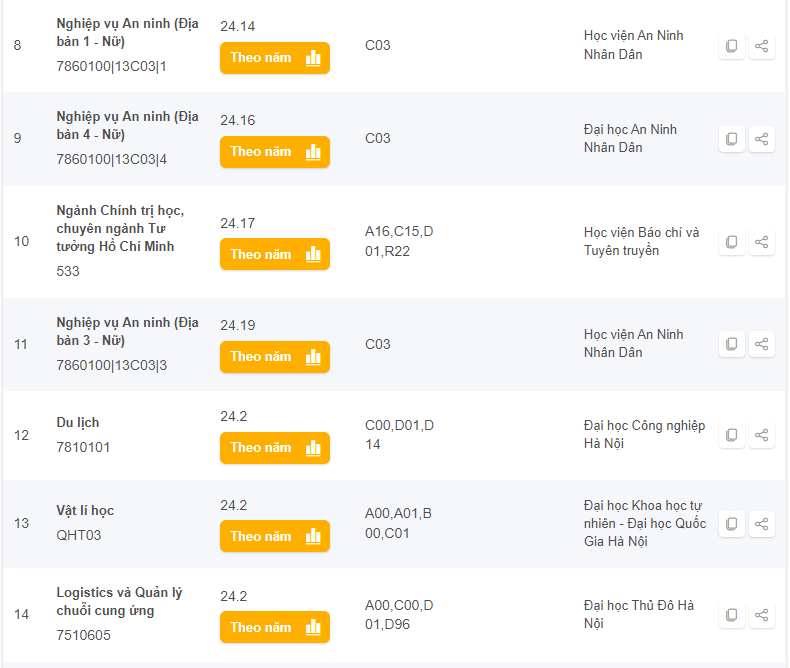
Task: Open Theo năm chart for score 24.16
Action: pyautogui.click(x=274, y=152)
